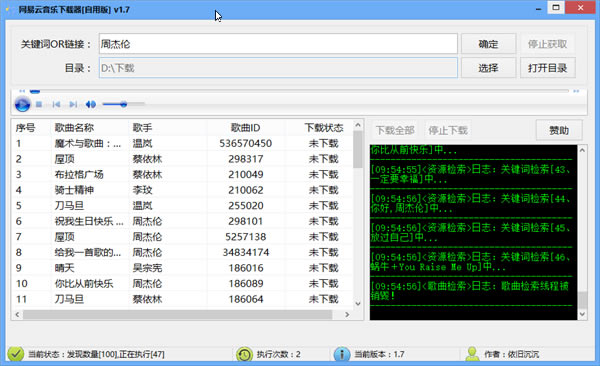Click singer 吴宗宪 in row 9
600x366 pixels.
(x=147, y=268)
